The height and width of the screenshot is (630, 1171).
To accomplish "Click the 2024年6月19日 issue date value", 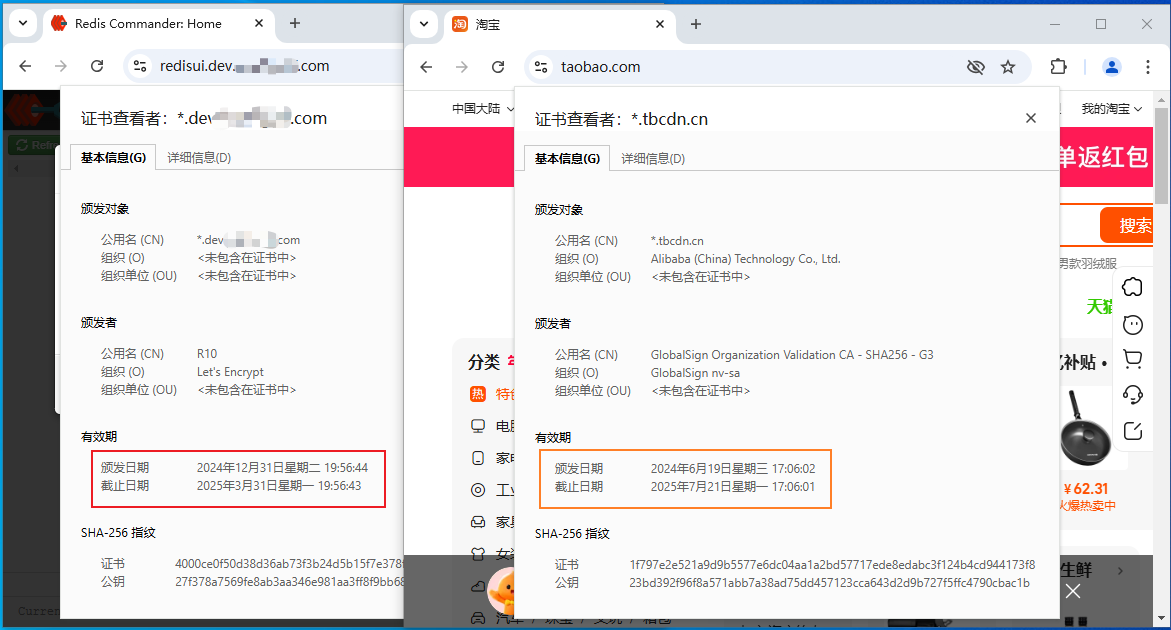I will (x=733, y=469).
